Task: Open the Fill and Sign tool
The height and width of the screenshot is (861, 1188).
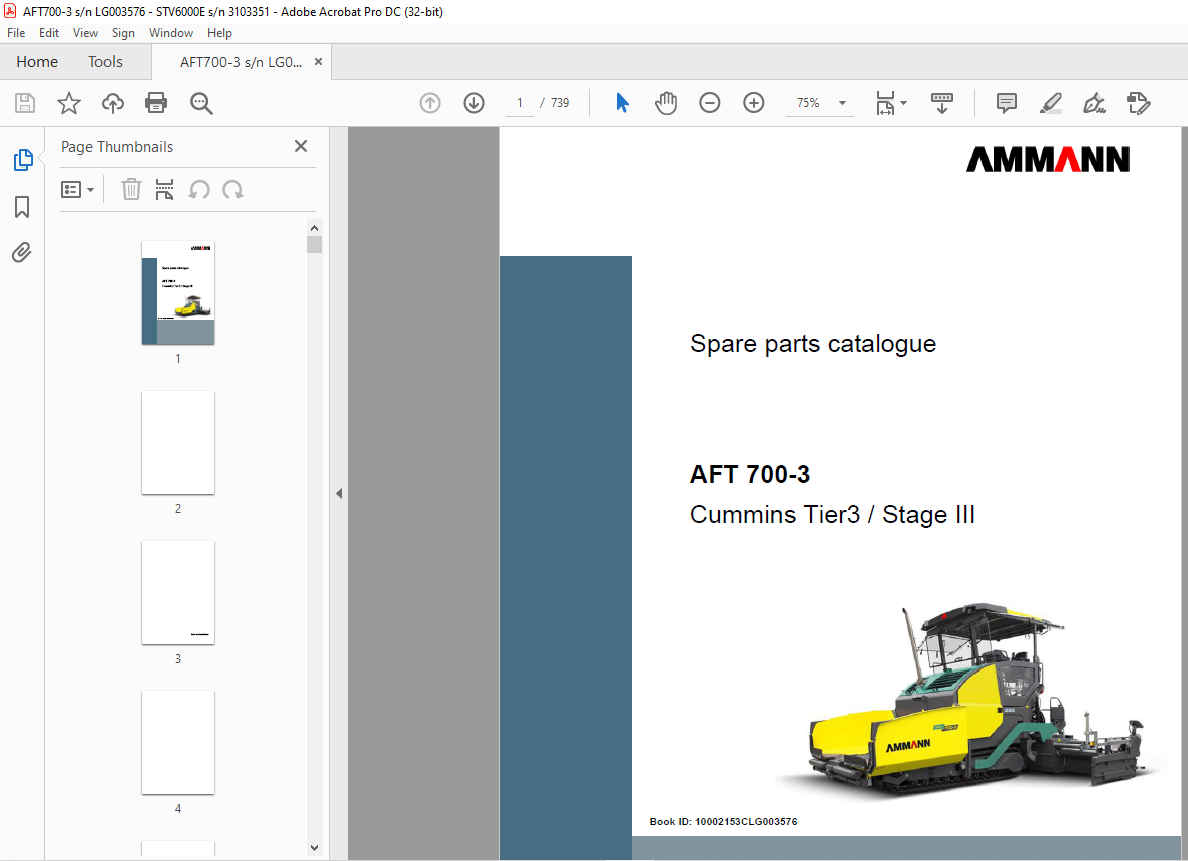Action: pos(1094,103)
